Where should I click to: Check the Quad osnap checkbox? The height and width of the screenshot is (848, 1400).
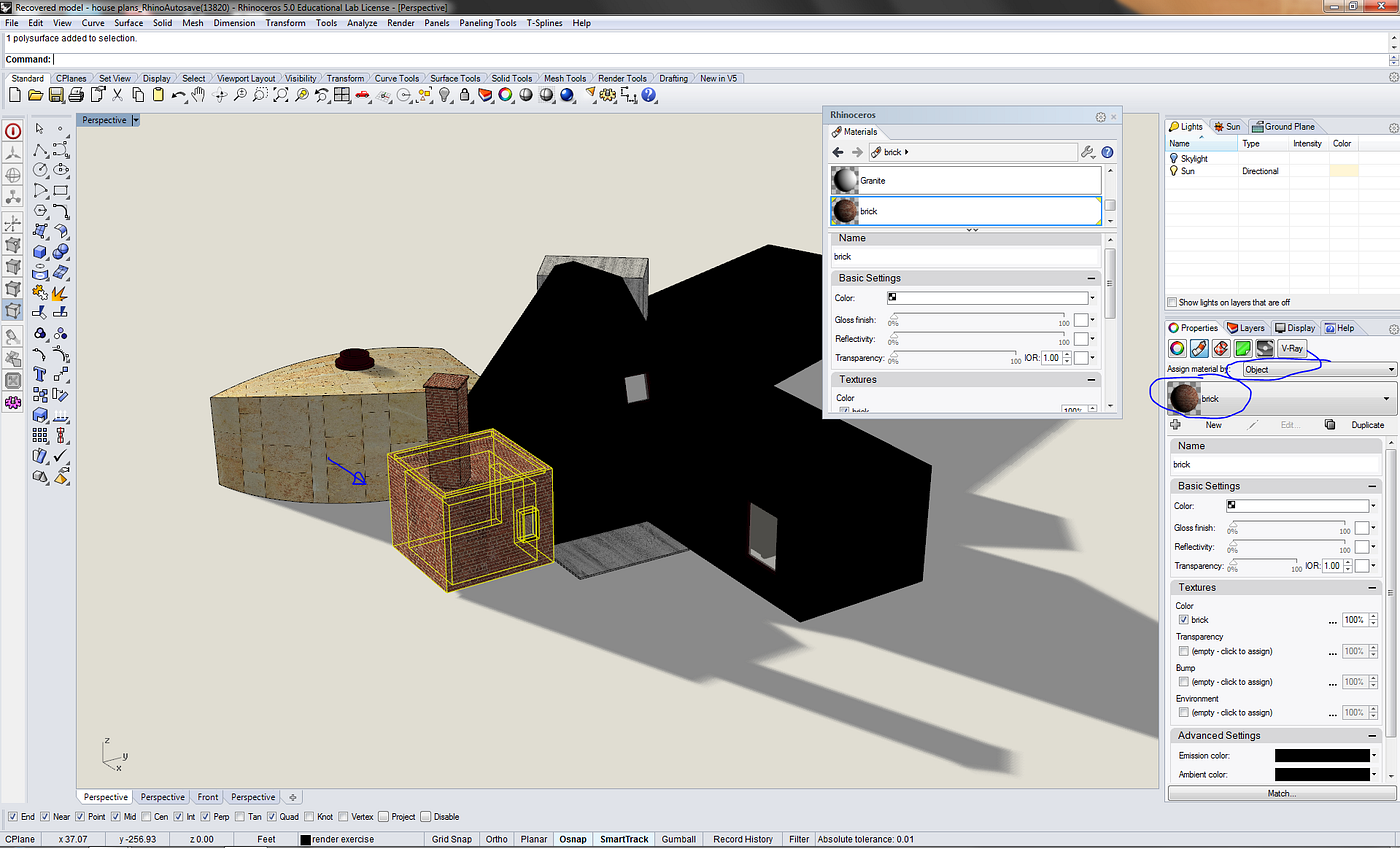(272, 816)
